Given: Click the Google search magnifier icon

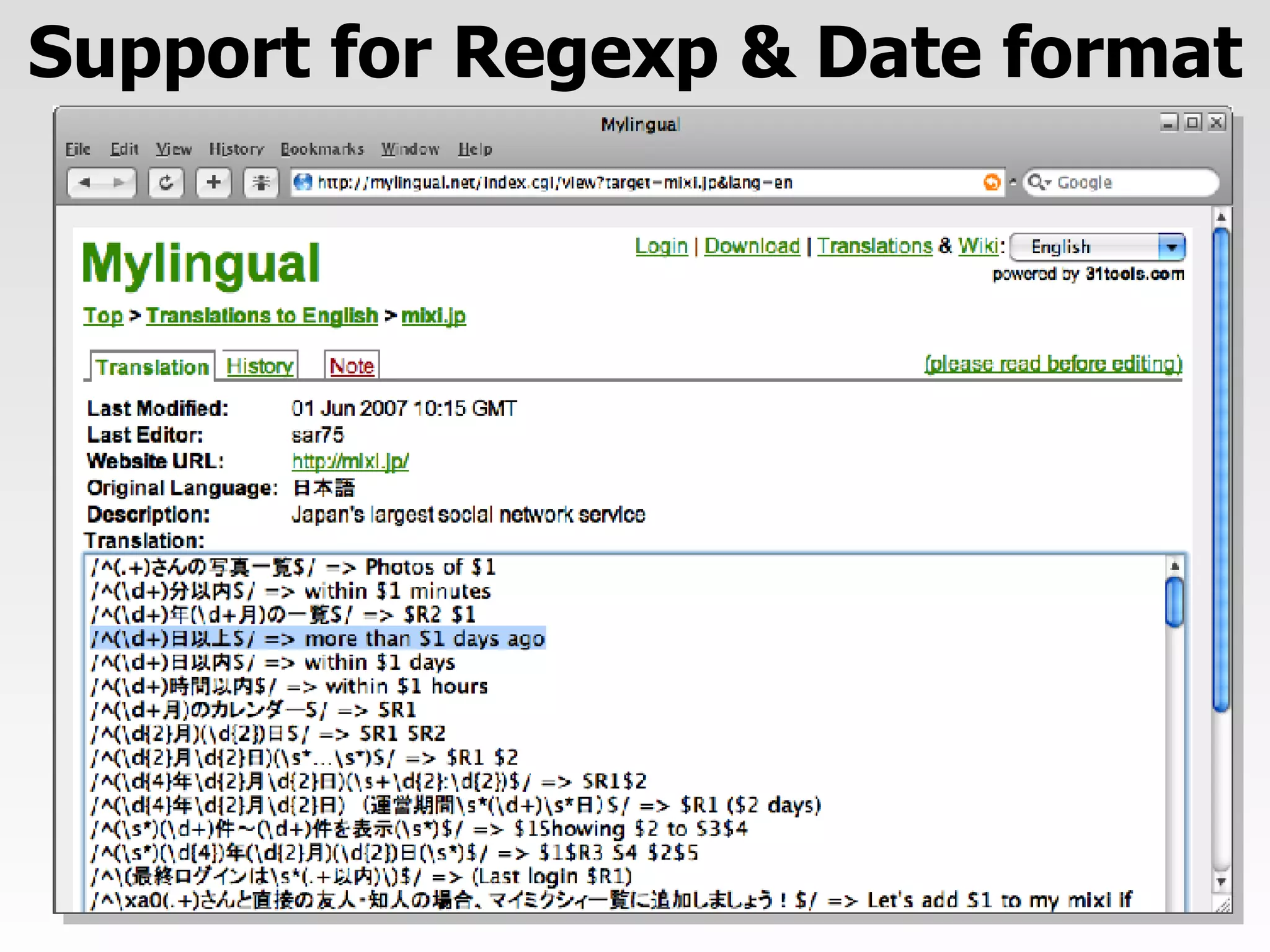Looking at the screenshot, I should click(1038, 182).
